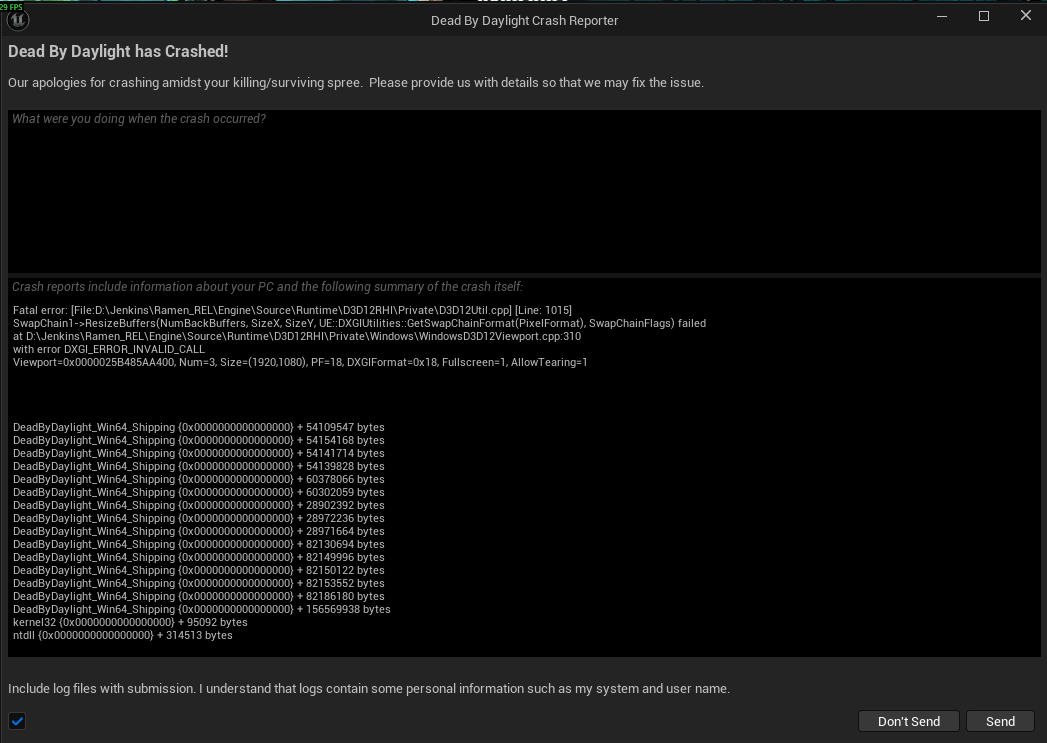
Task: Click the ntdll stack trace line
Action: click(x=123, y=636)
